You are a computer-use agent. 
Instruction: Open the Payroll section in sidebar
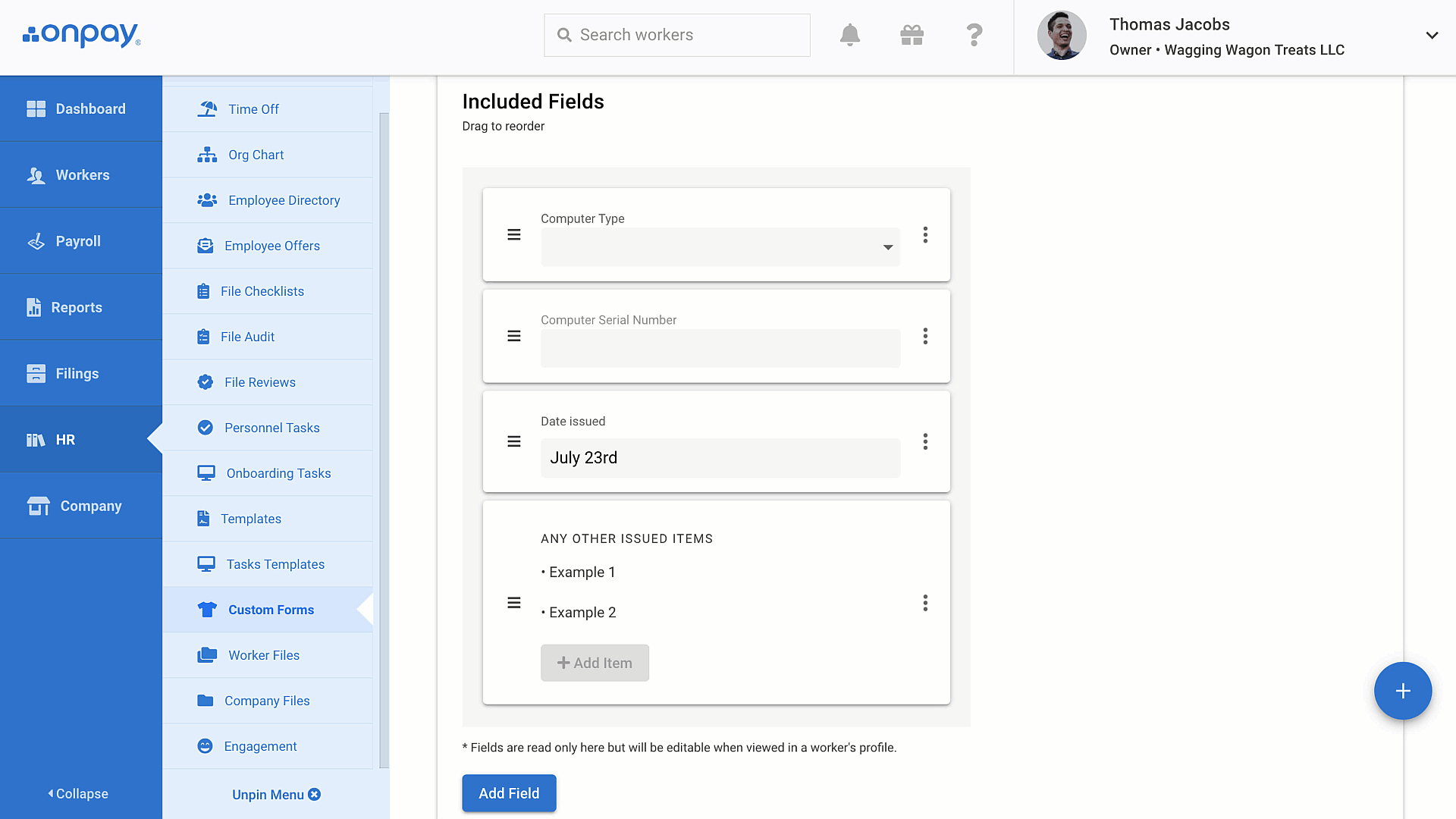click(x=81, y=241)
